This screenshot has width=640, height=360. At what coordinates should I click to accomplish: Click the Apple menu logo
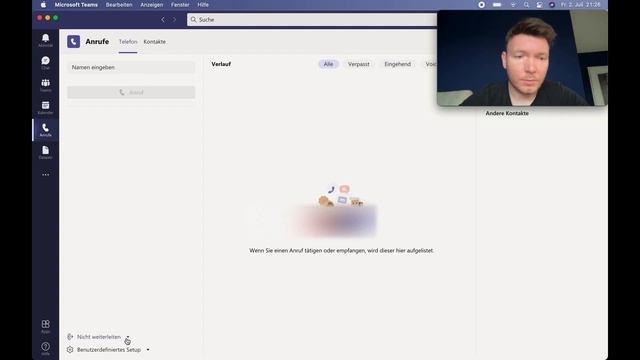[44, 5]
